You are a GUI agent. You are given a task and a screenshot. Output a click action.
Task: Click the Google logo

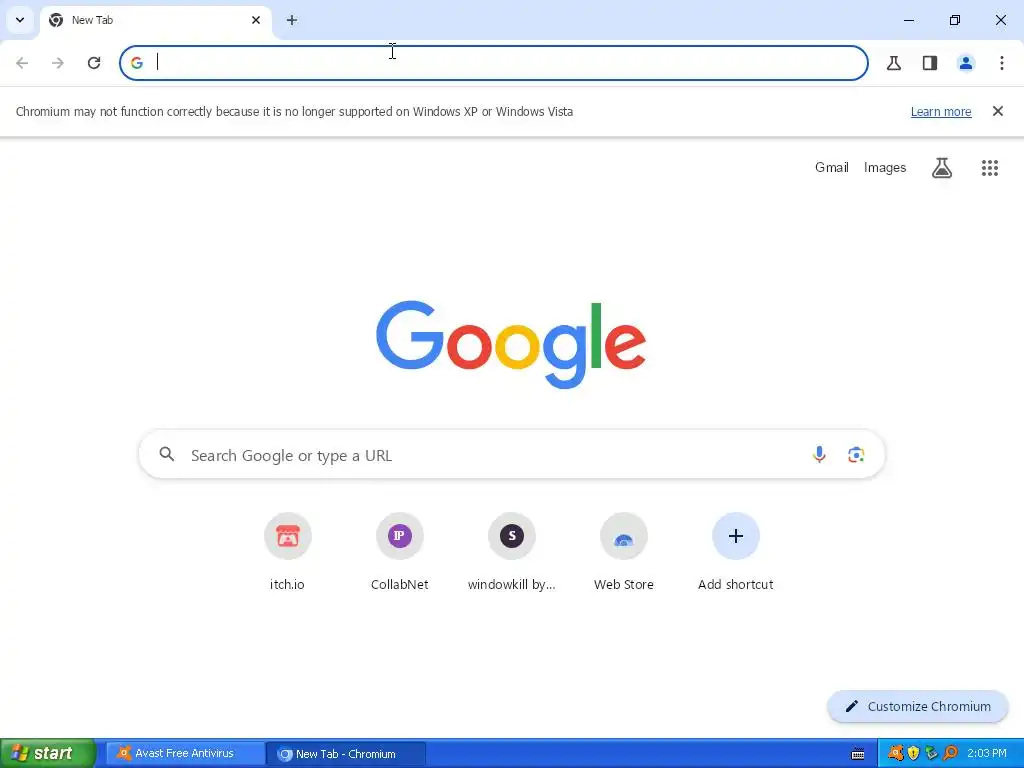coord(511,344)
